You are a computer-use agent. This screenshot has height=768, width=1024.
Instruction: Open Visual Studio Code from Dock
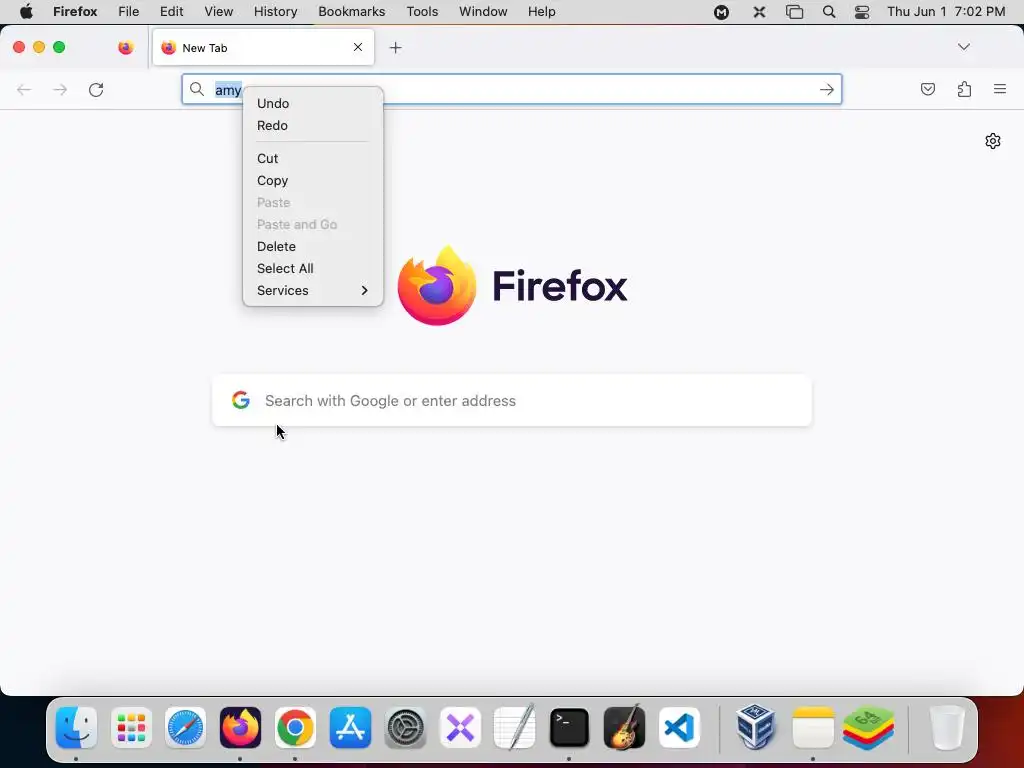(679, 728)
